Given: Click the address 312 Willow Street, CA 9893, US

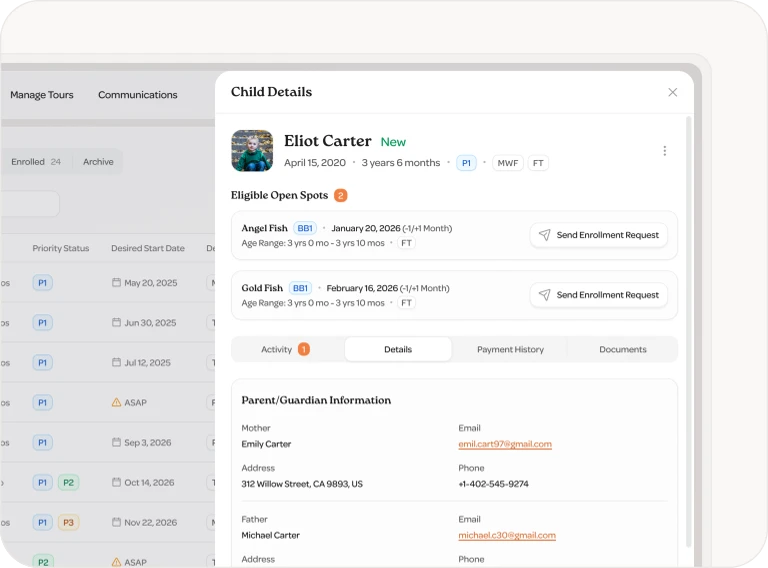Looking at the screenshot, I should [x=302, y=484].
